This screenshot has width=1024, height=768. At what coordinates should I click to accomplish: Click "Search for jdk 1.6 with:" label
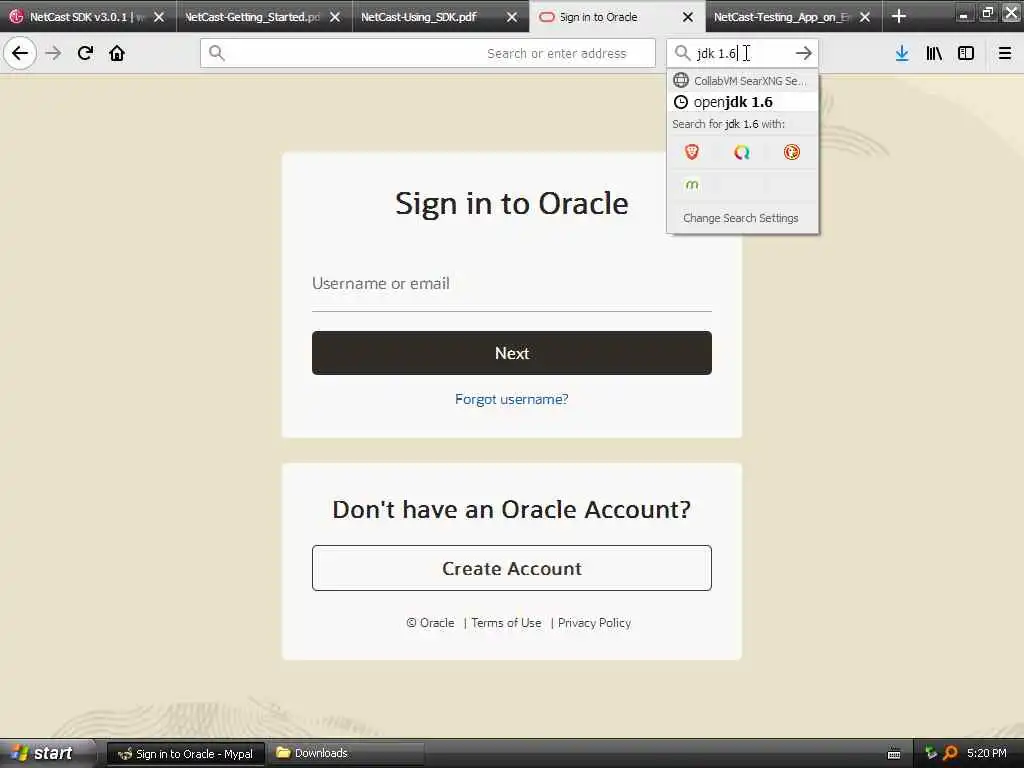pyautogui.click(x=728, y=124)
